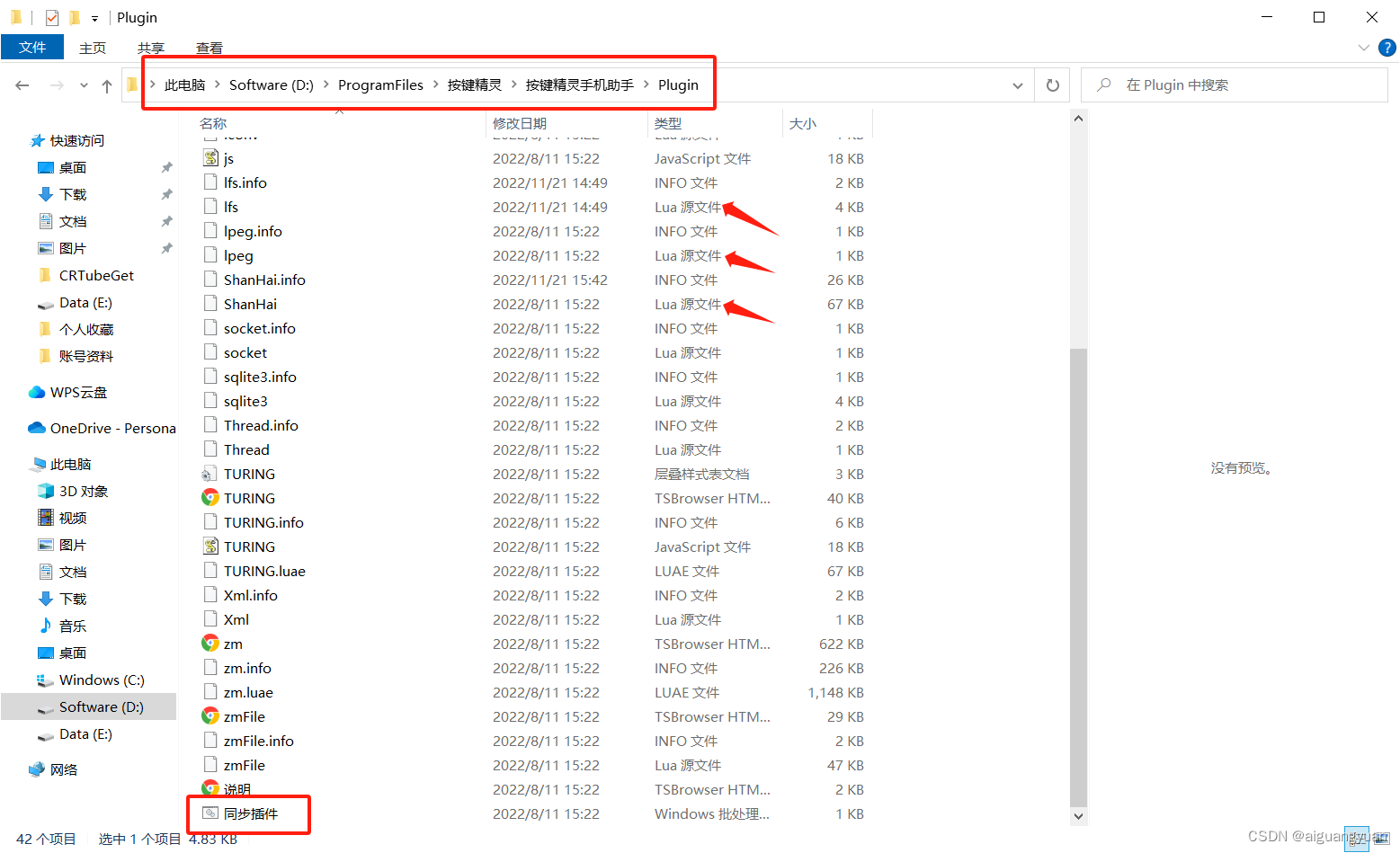Click the Forward navigation arrow
1400x853 pixels.
click(x=57, y=85)
